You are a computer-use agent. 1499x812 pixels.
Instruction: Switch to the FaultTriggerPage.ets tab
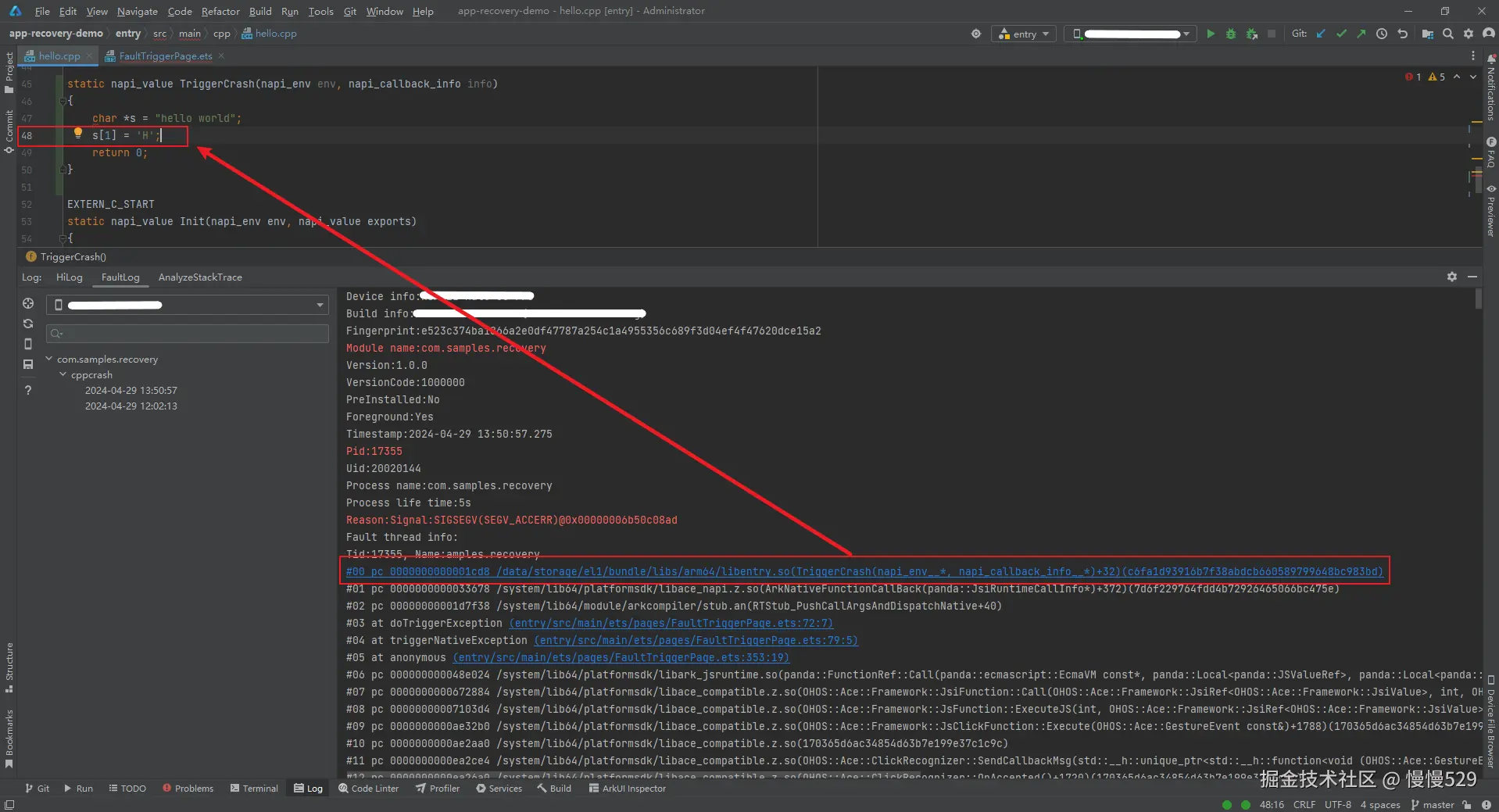163,55
